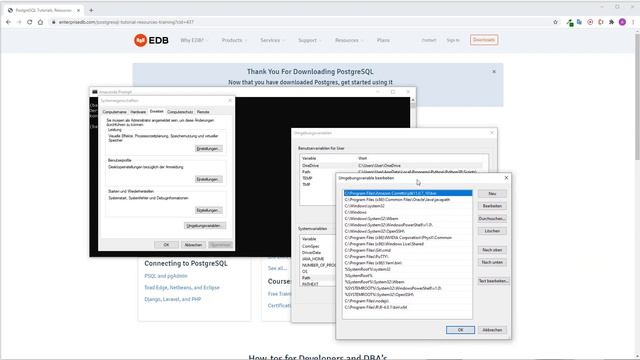Image resolution: width=640 pixels, height=360 pixels.
Task: Switch to Remote tab
Action: [203, 112]
